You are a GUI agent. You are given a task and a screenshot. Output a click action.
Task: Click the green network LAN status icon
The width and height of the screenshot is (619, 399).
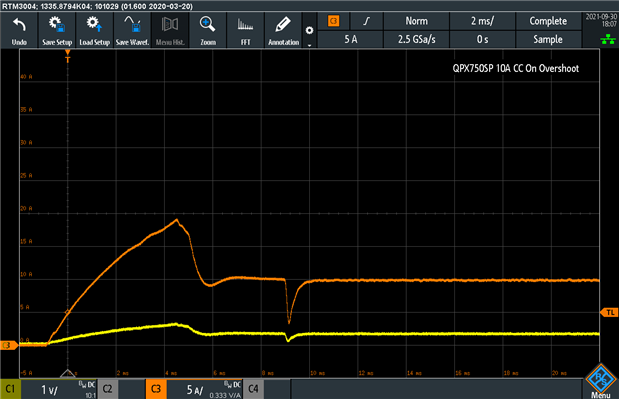tap(608, 39)
